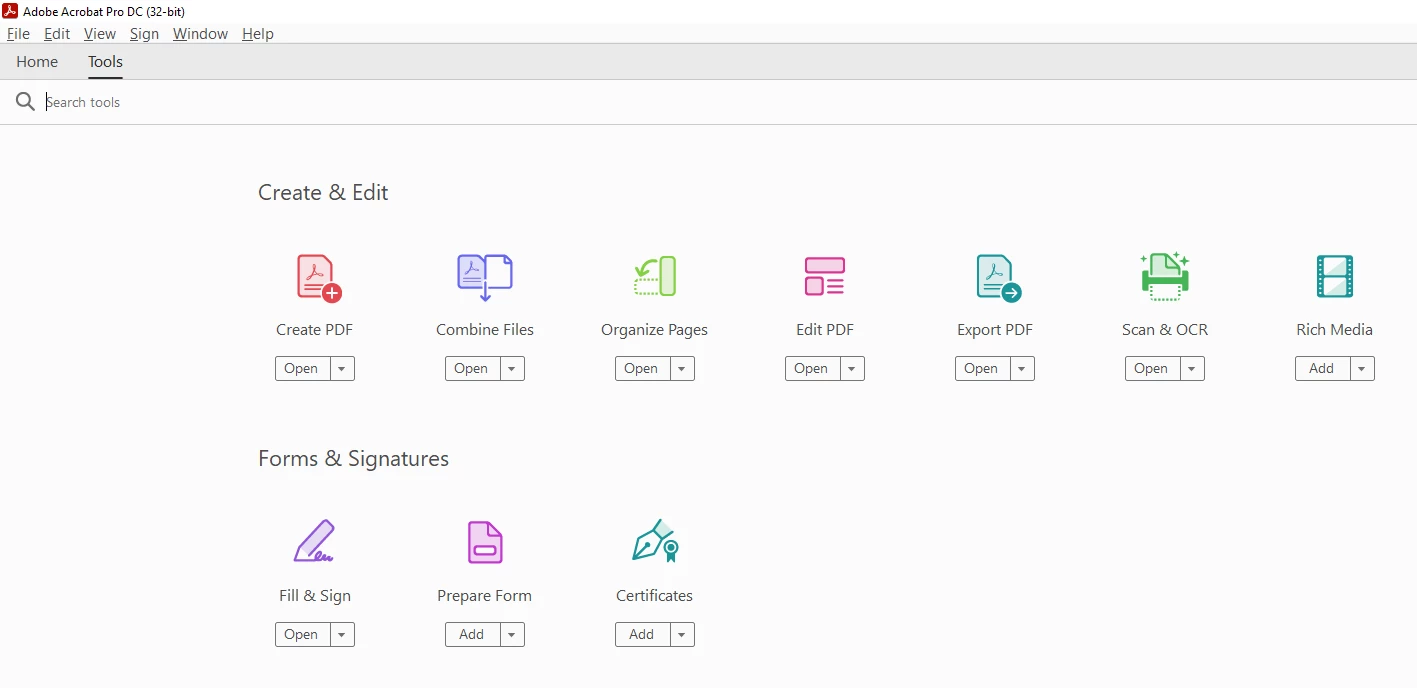Viewport: 1417px width, 688px height.
Task: Click Open button under Export PDF
Action: click(982, 369)
